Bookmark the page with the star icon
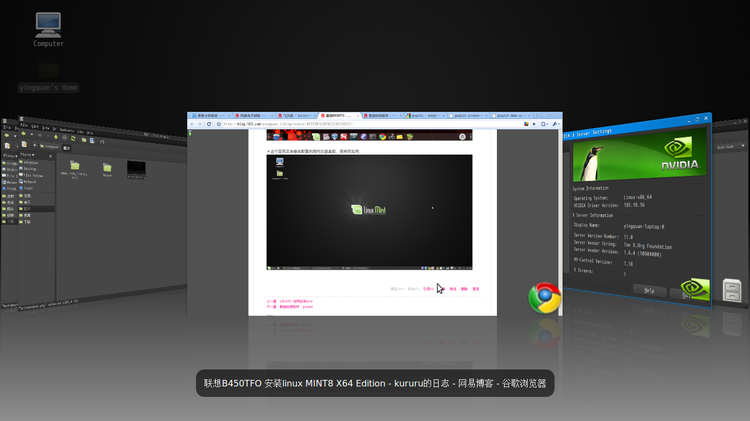Viewport: 750px width, 421px height. [x=219, y=124]
